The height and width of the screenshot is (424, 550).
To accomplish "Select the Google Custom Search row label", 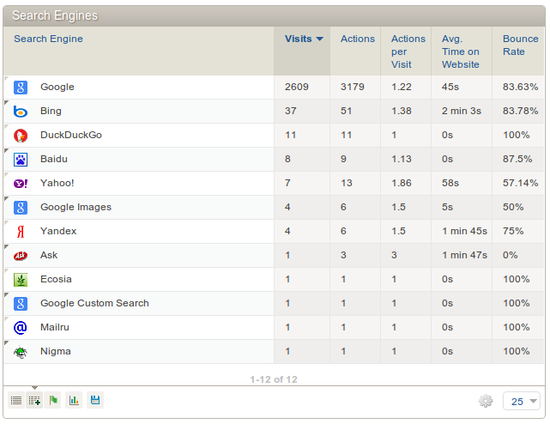I will [x=94, y=303].
